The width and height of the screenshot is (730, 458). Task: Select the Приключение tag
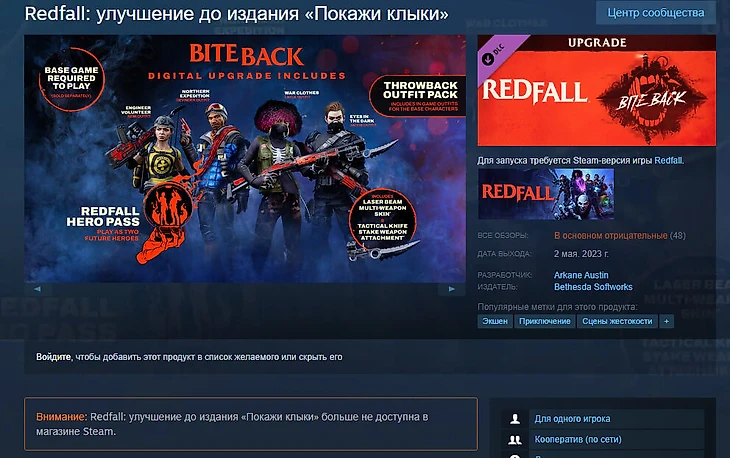pos(544,321)
